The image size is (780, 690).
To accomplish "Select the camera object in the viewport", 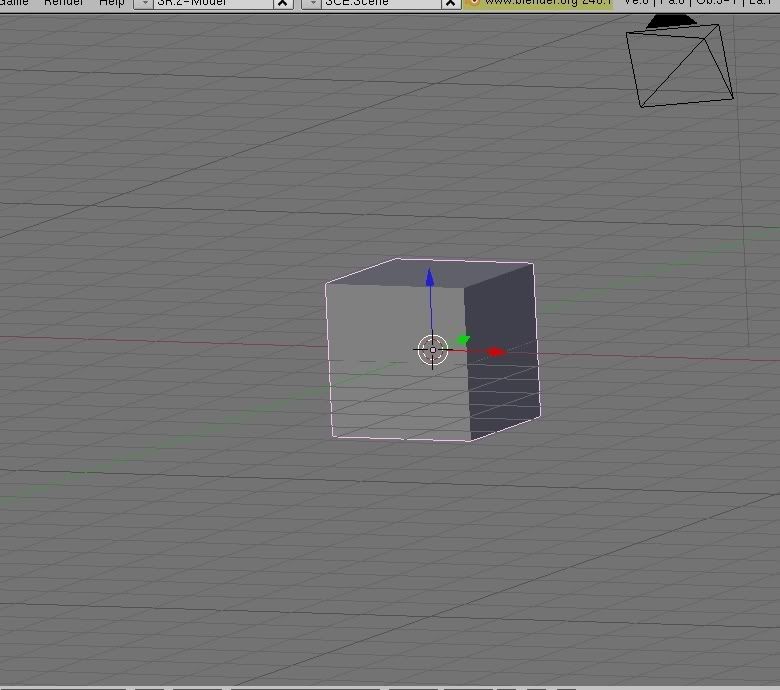I will tap(680, 61).
